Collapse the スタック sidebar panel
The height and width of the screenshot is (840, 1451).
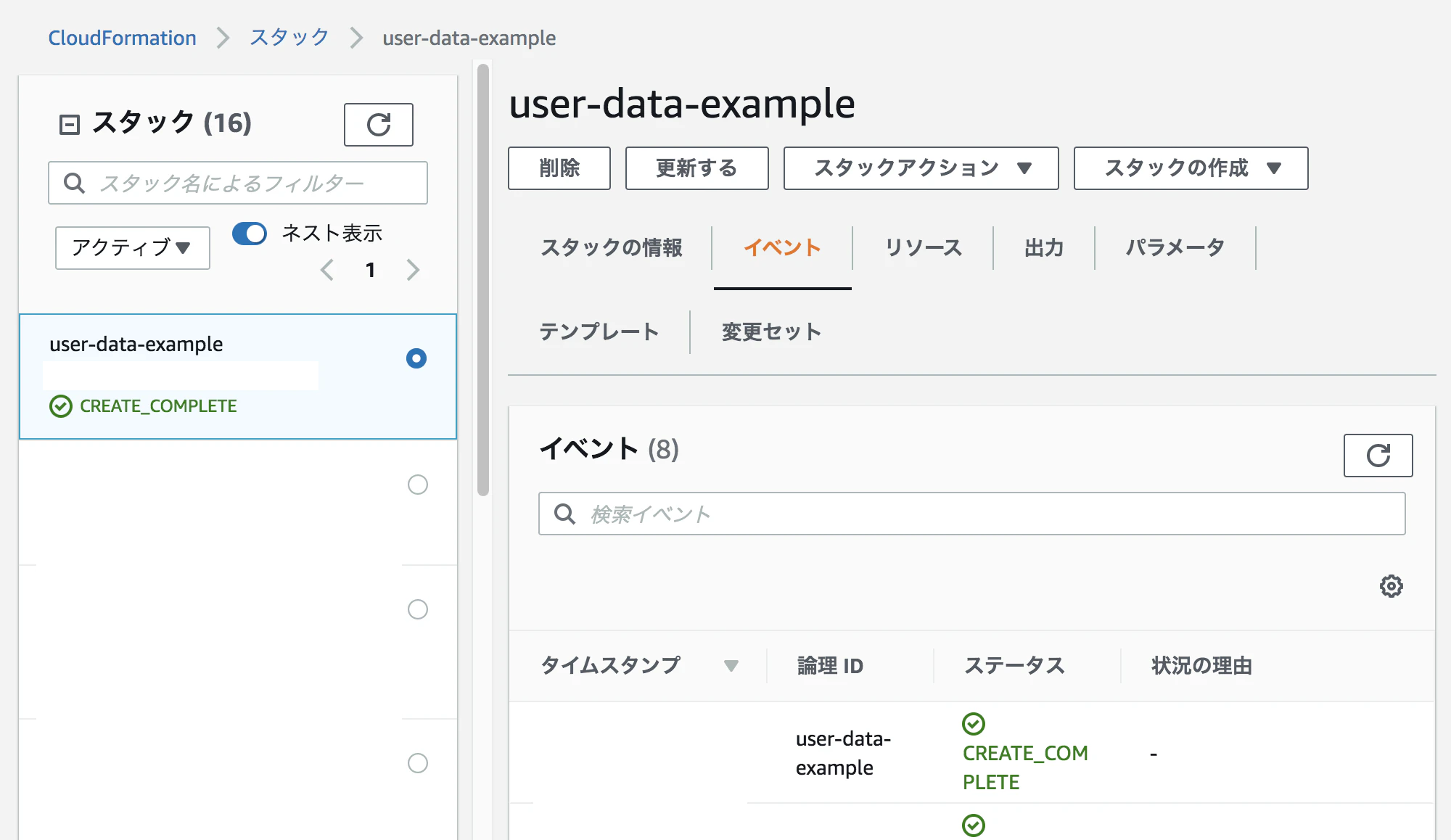click(69, 125)
